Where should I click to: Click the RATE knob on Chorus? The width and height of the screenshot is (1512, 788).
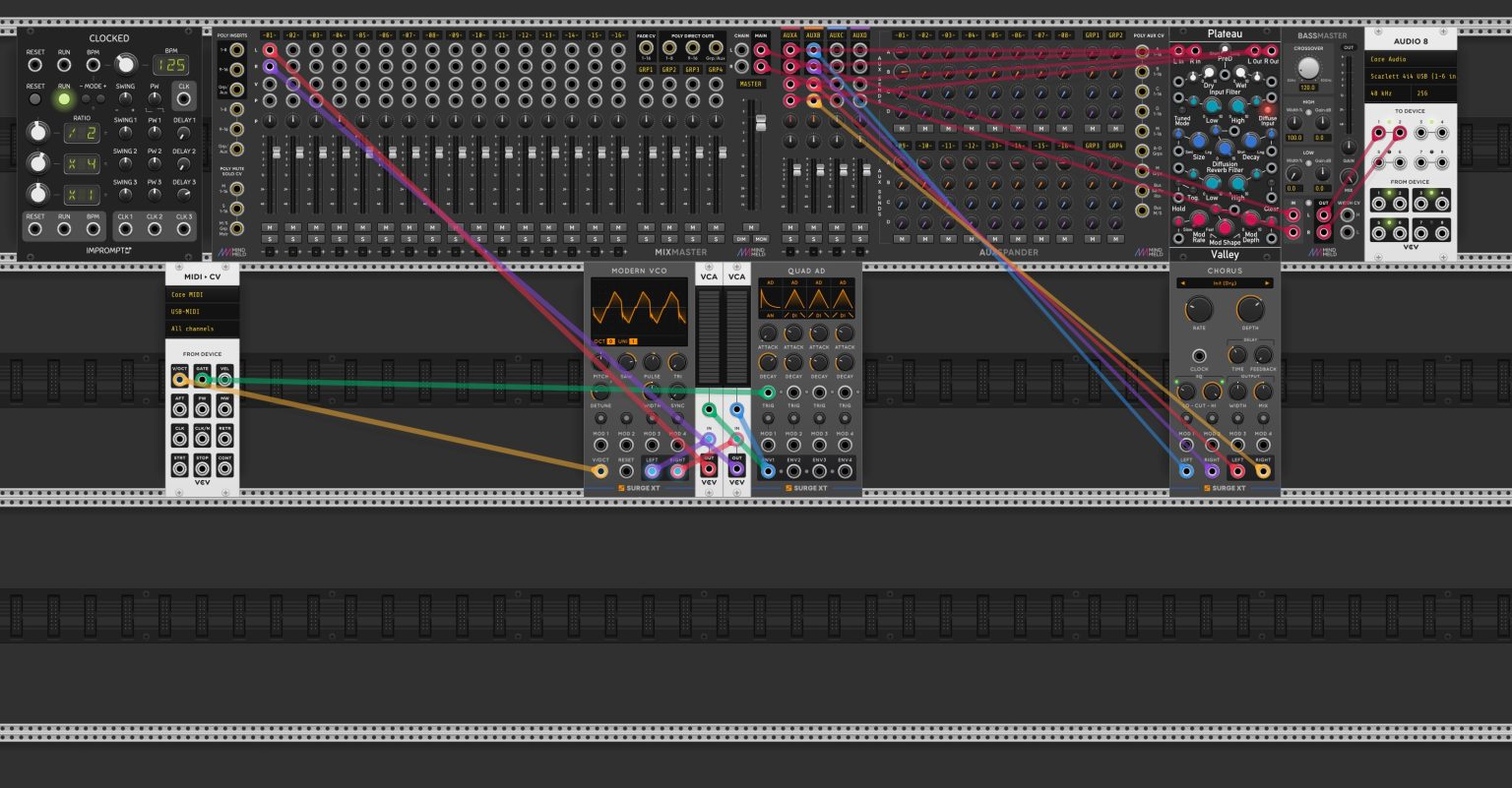click(x=1199, y=310)
